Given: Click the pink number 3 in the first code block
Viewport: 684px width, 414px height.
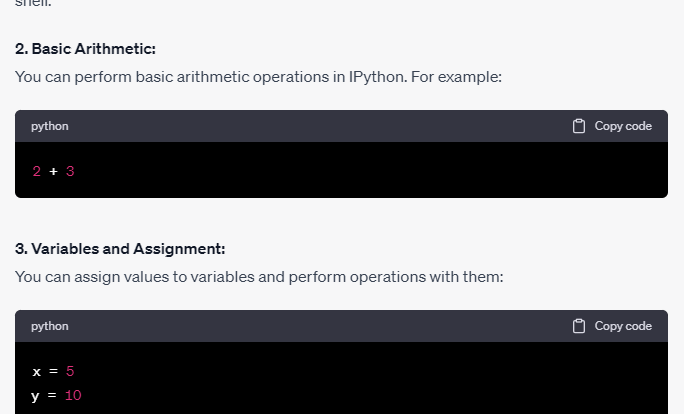Looking at the screenshot, I should click(70, 171).
